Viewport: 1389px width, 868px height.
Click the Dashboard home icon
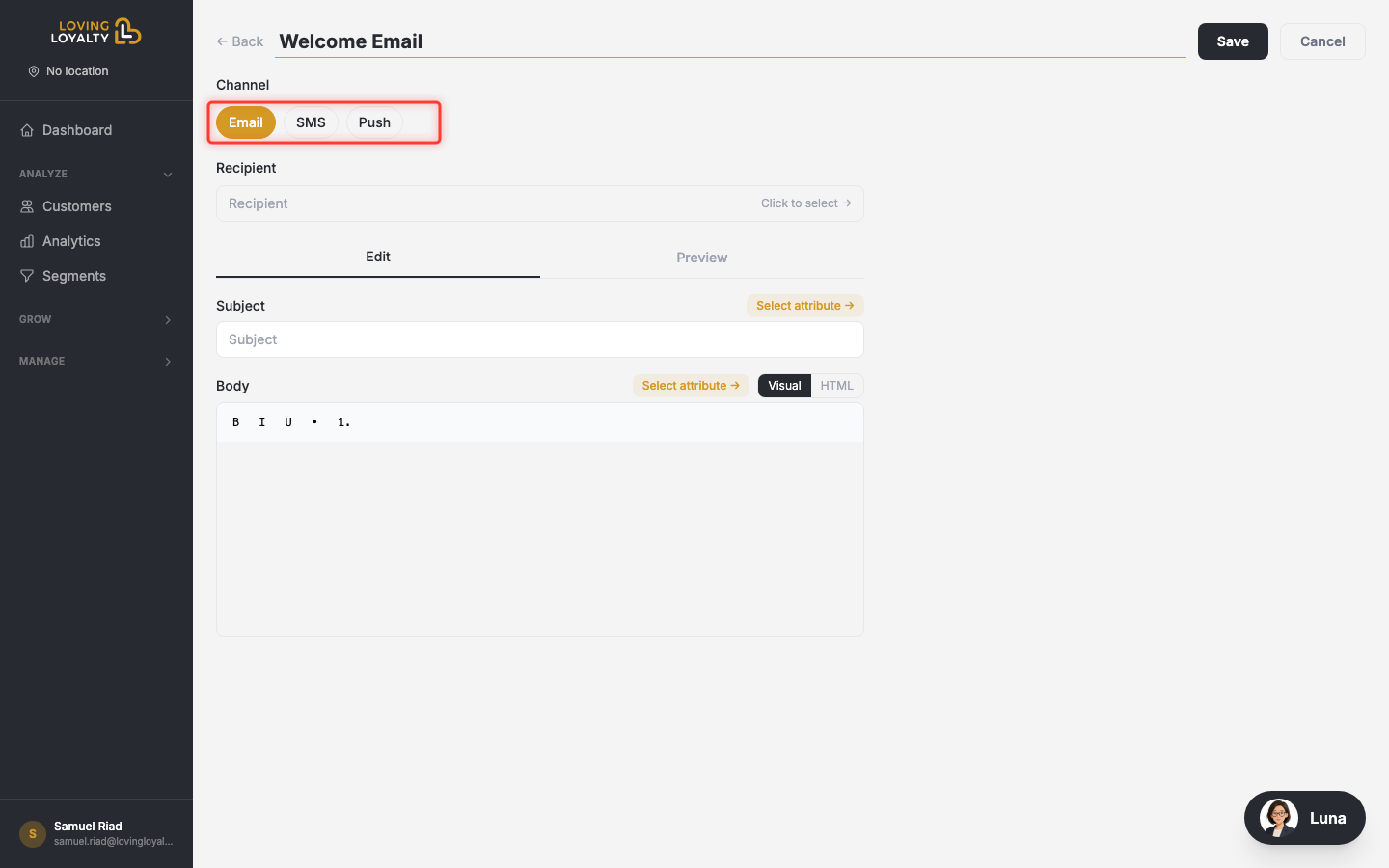(27, 130)
